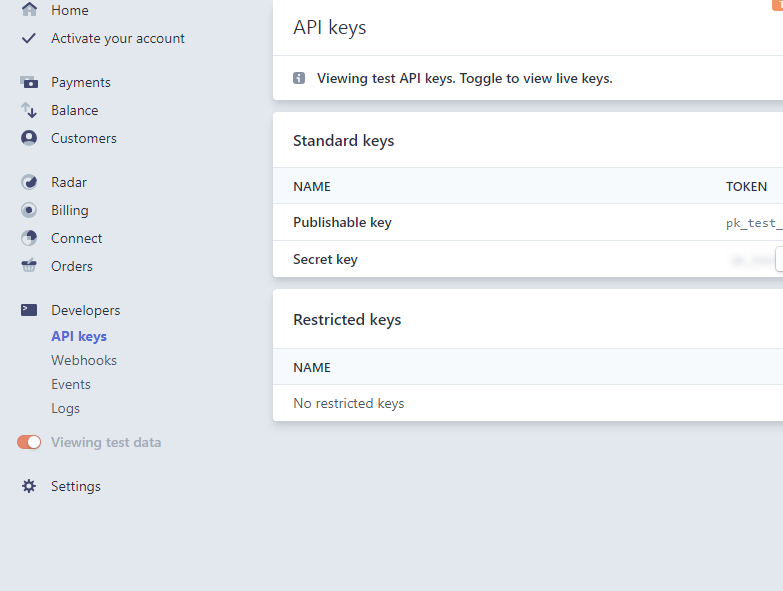Open Customers via the person icon
783x591 pixels.
click(x=29, y=138)
